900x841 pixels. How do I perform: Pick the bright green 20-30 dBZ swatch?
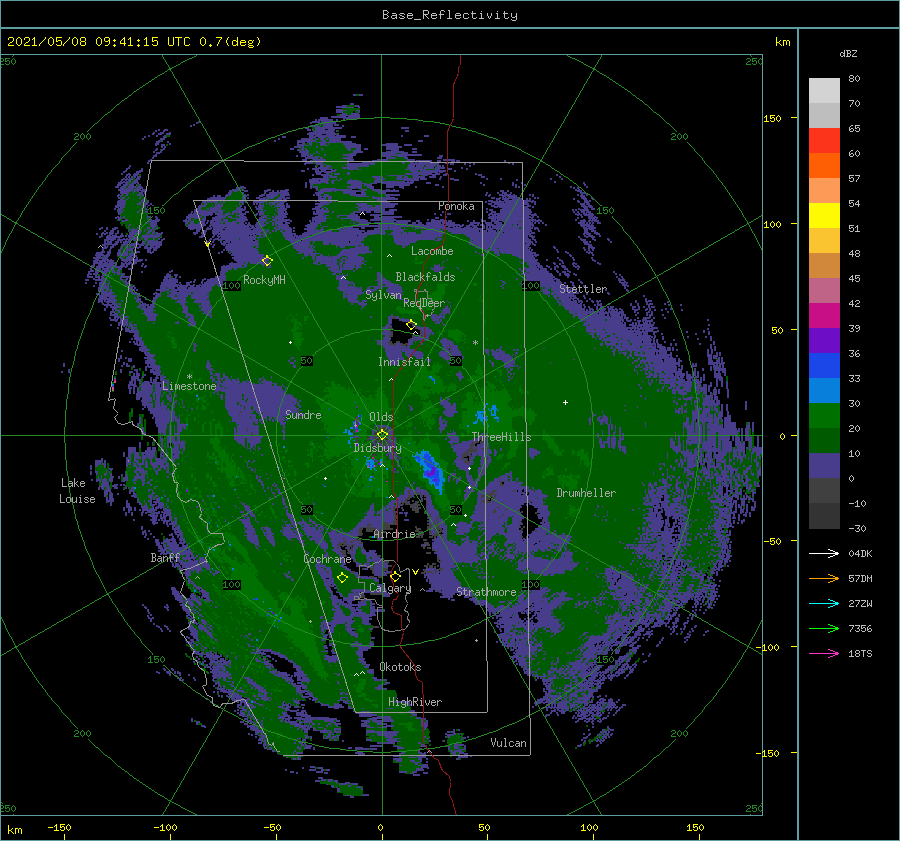[x=824, y=415]
